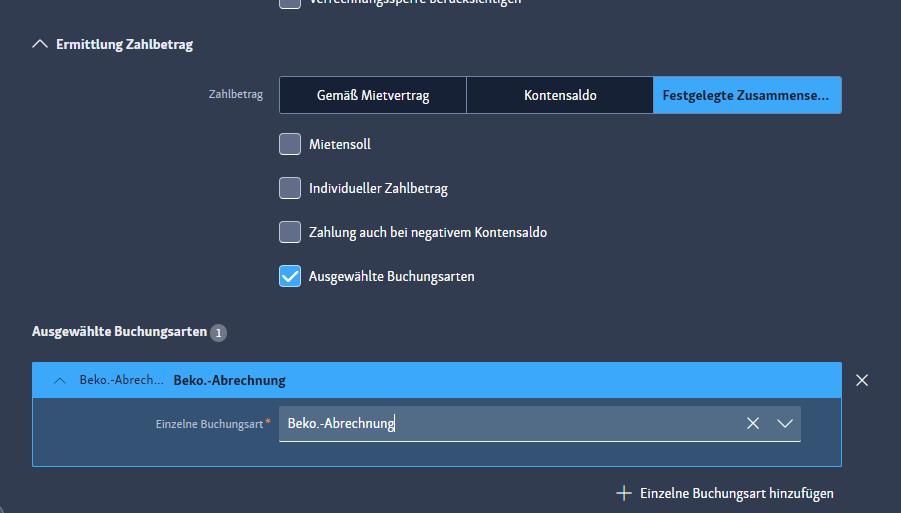Click the Ausgewählte Buchungsarten section heading

(x=119, y=331)
